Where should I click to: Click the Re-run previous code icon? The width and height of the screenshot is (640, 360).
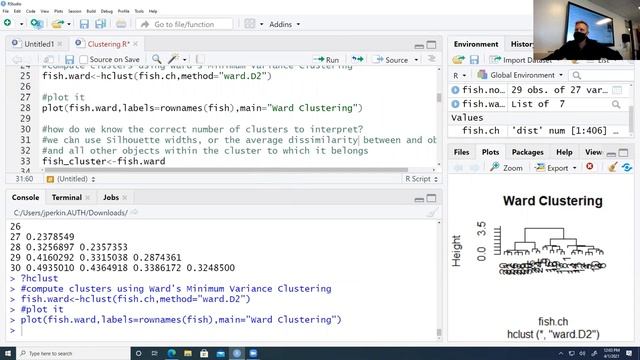357,60
